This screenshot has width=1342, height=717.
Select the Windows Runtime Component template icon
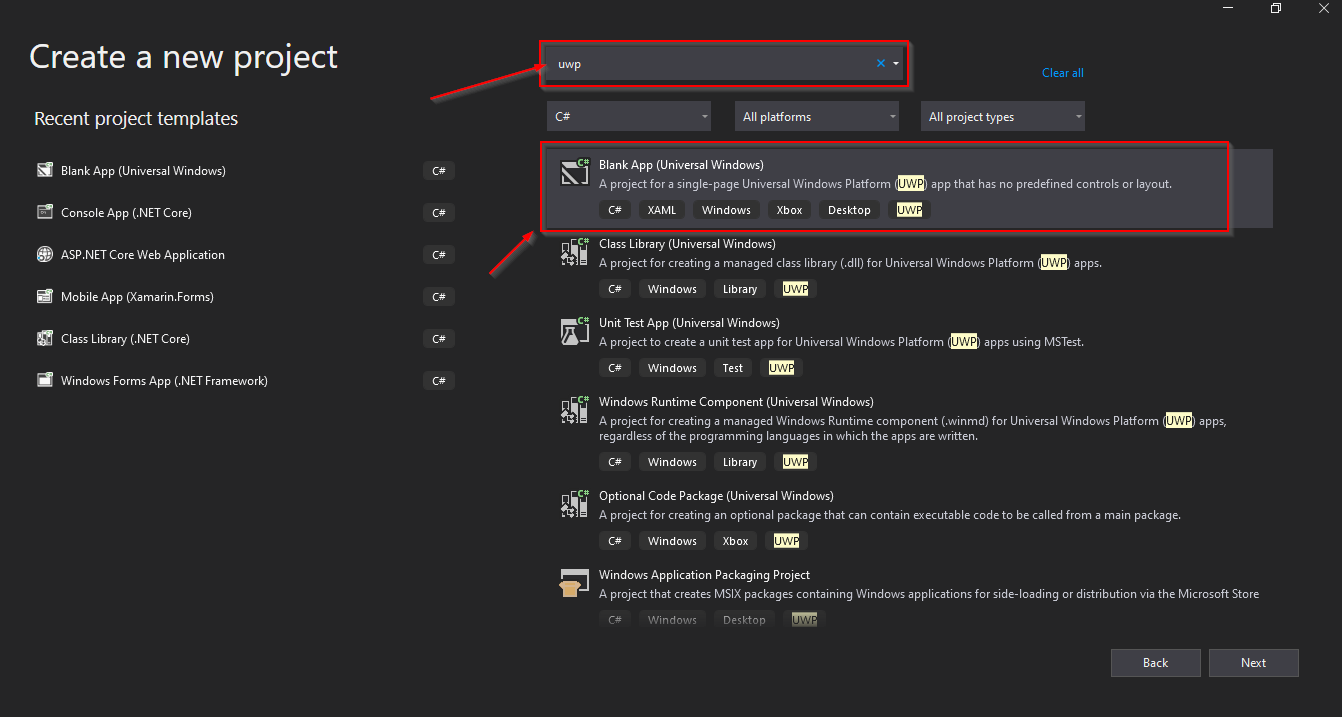click(x=574, y=409)
